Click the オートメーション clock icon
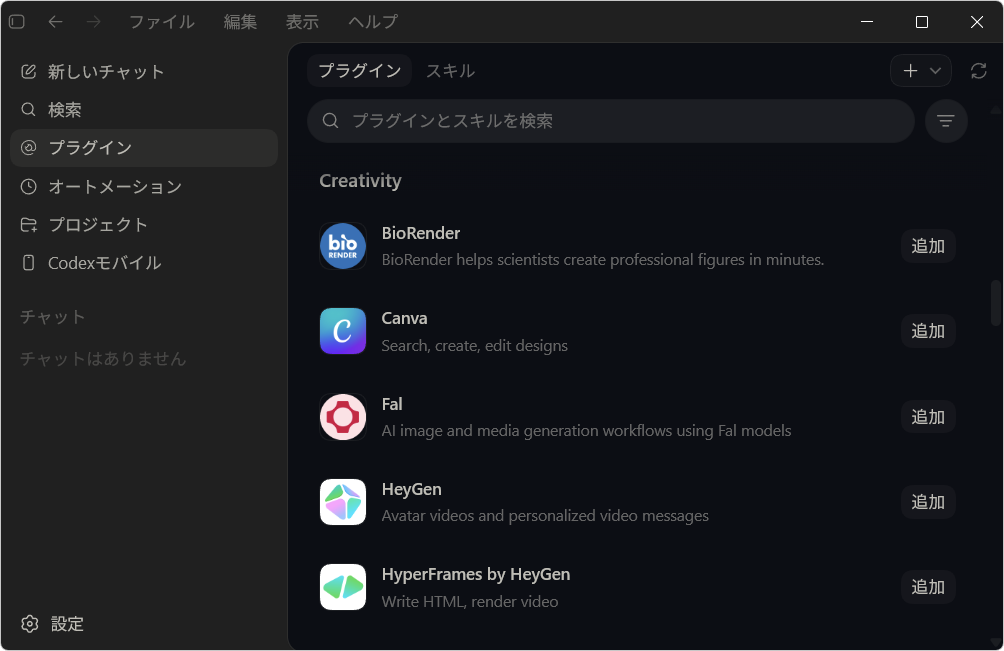Screen dimensions: 1004x651 (x=28, y=186)
